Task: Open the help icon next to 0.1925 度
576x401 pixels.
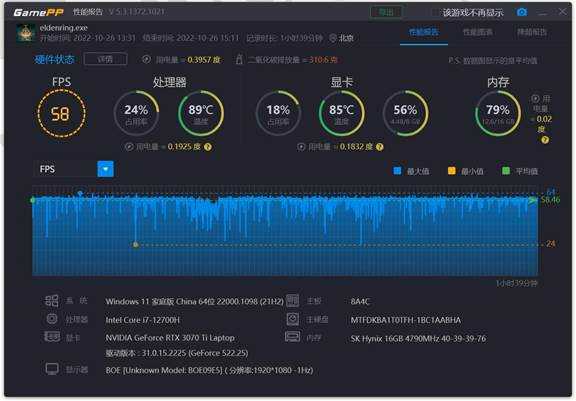Action: point(208,147)
